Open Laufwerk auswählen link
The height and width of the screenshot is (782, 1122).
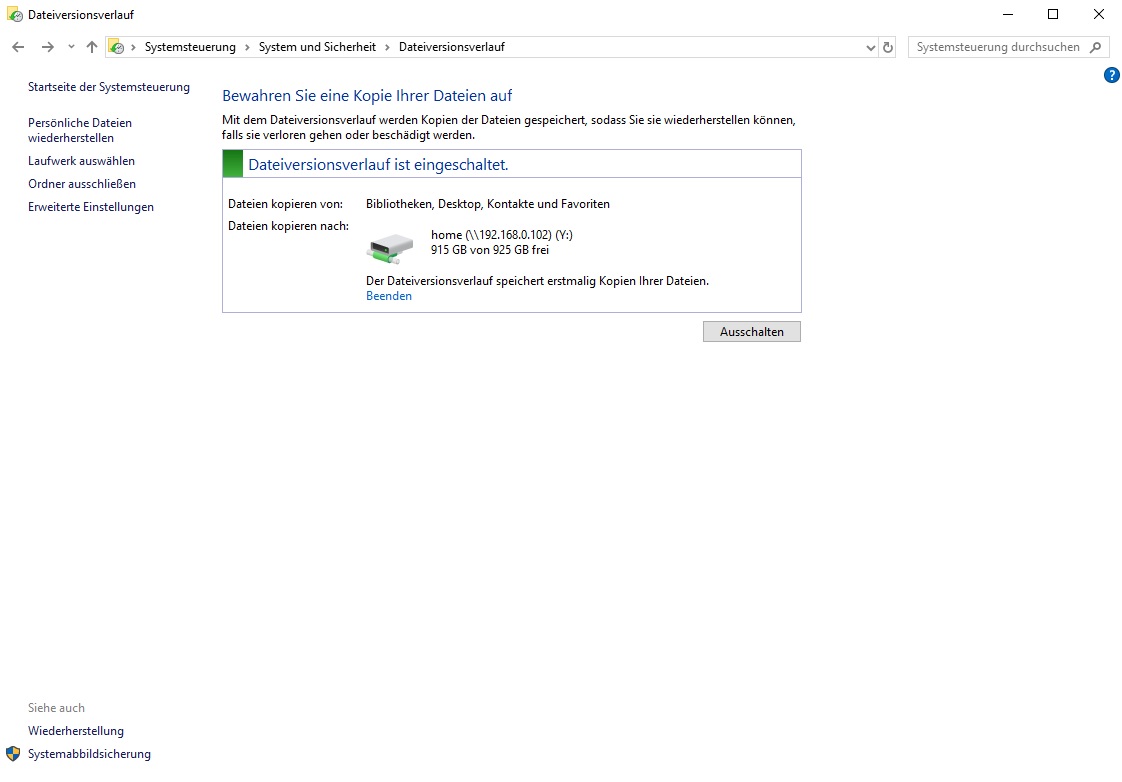click(82, 161)
